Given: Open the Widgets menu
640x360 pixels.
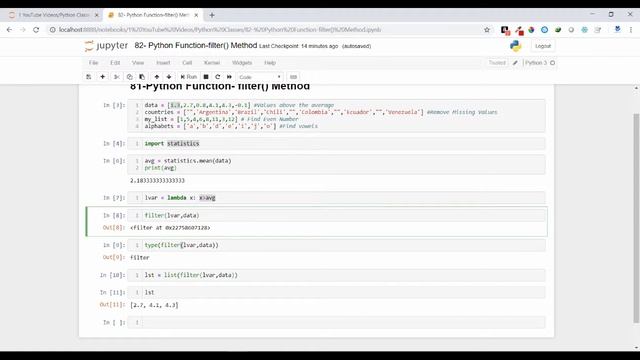Looking at the screenshot, I should click(x=242, y=63).
